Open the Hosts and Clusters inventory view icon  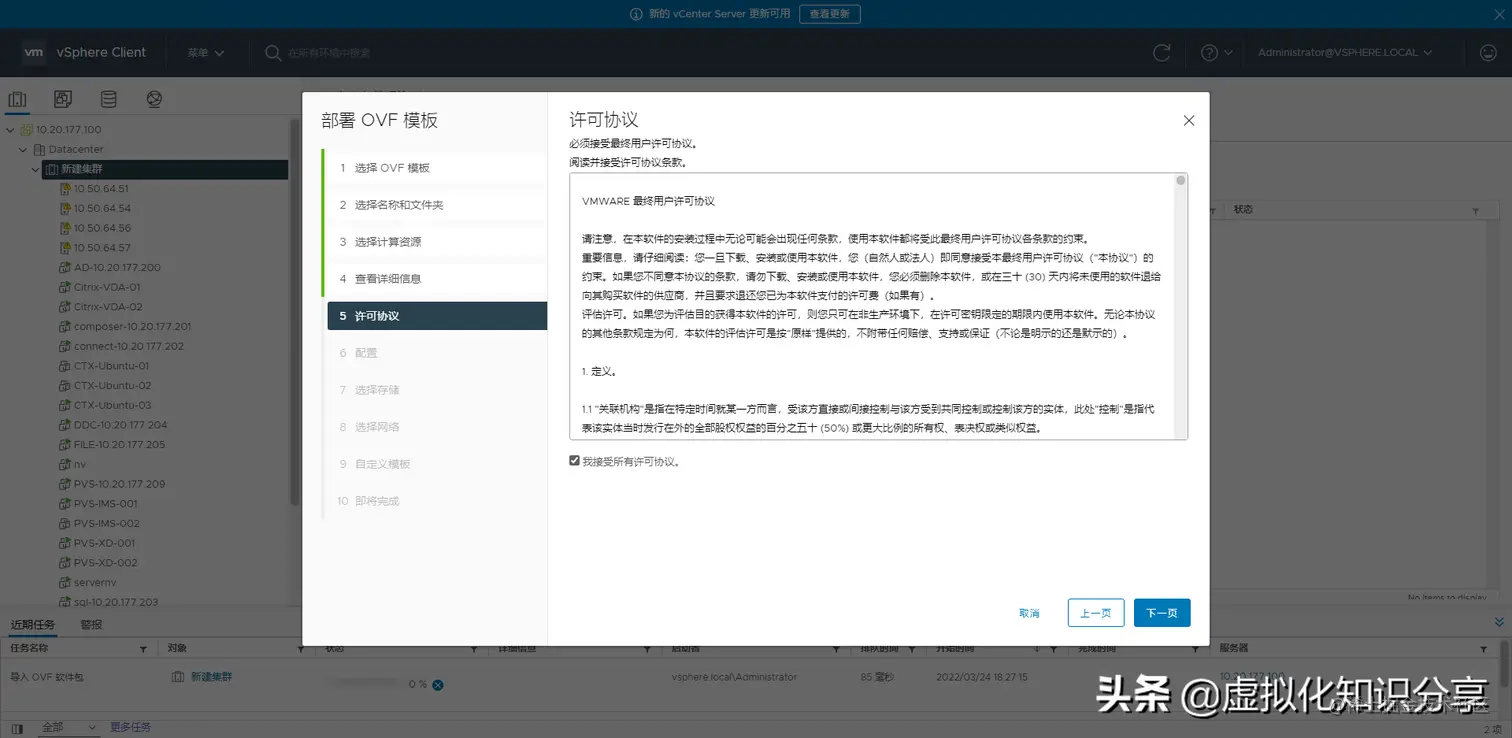(x=15, y=98)
